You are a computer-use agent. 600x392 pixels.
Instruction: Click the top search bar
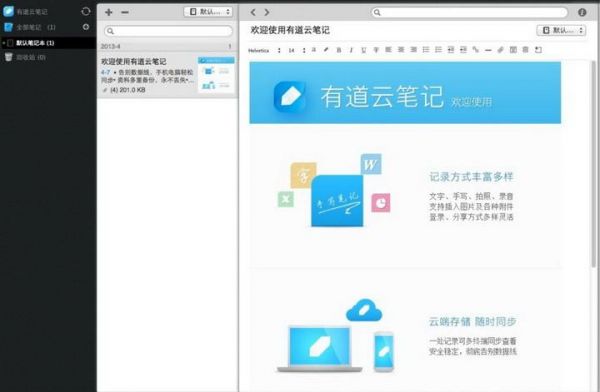(x=469, y=12)
